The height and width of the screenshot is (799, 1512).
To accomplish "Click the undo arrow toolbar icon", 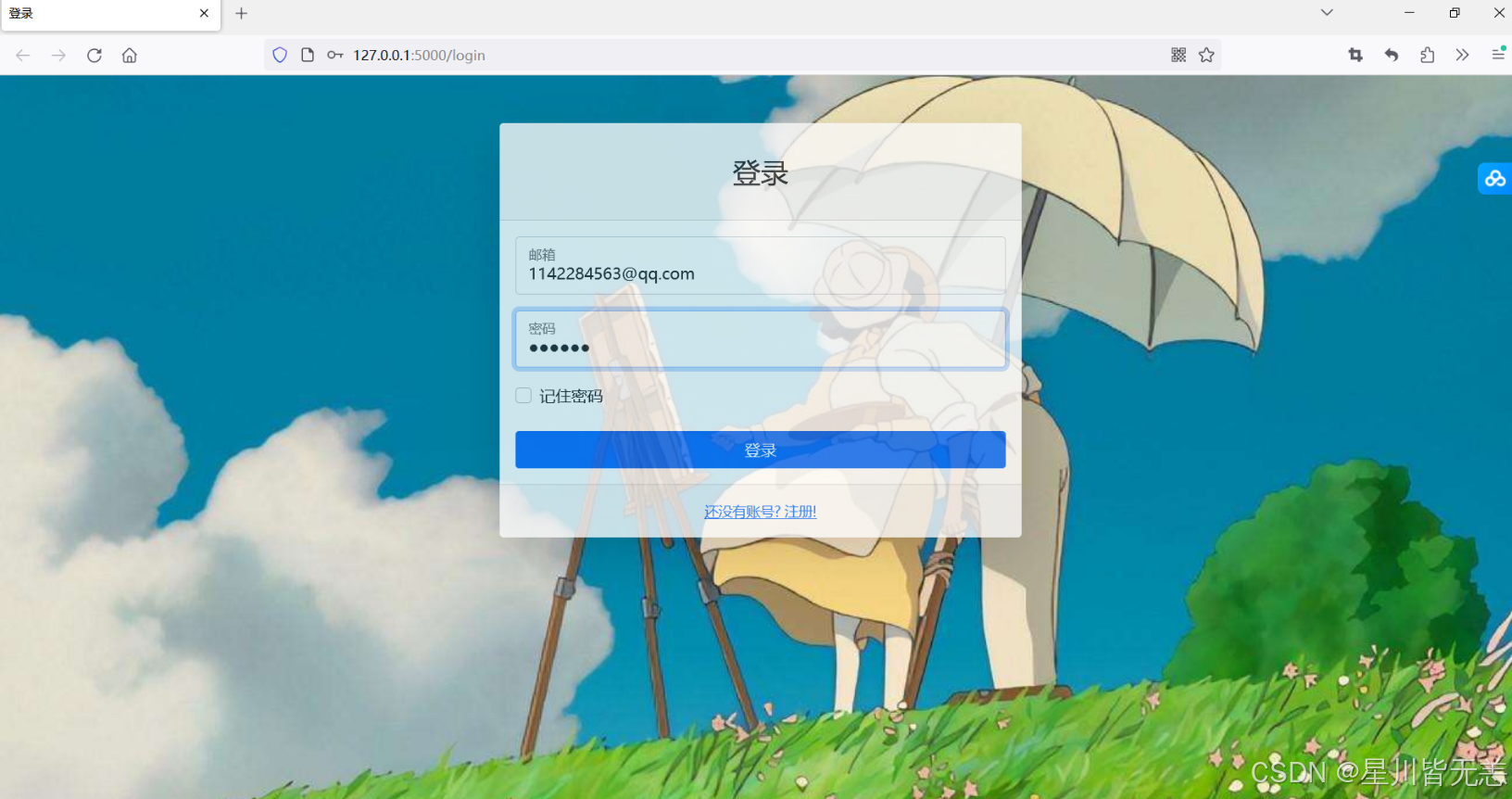I will tap(1392, 56).
